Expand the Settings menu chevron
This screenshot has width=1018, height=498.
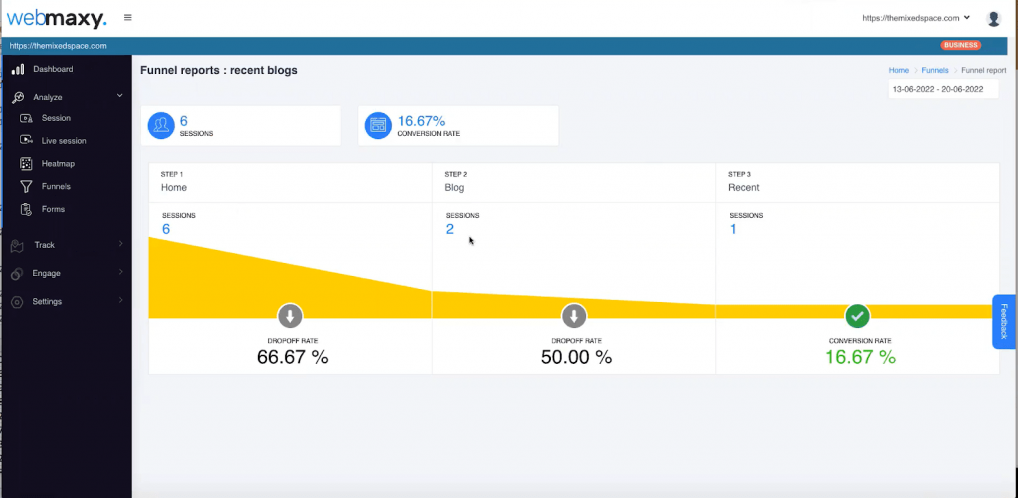click(x=121, y=301)
